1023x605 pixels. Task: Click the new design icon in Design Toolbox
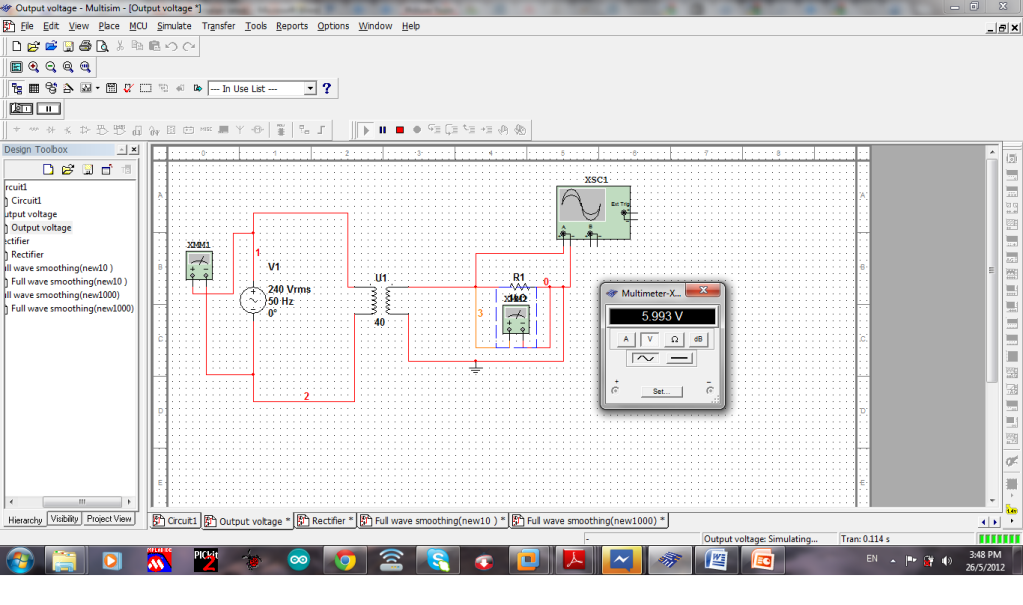(48, 170)
